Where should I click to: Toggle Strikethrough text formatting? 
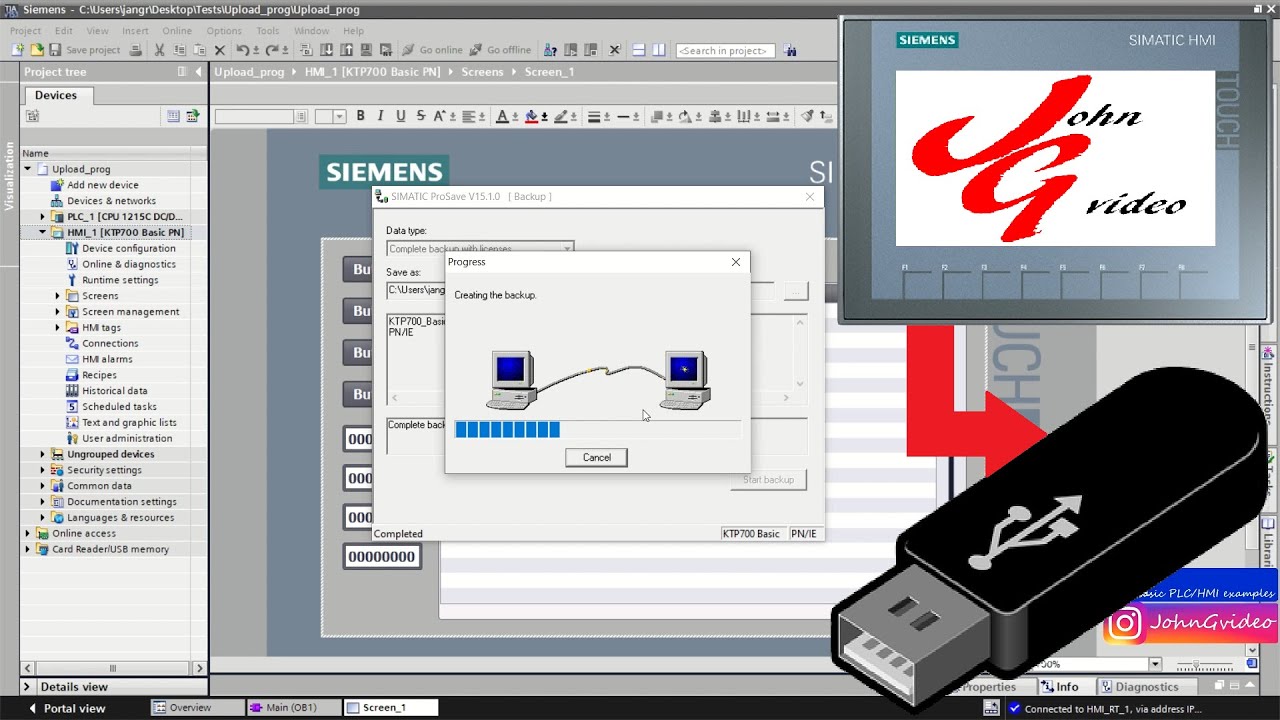420,117
